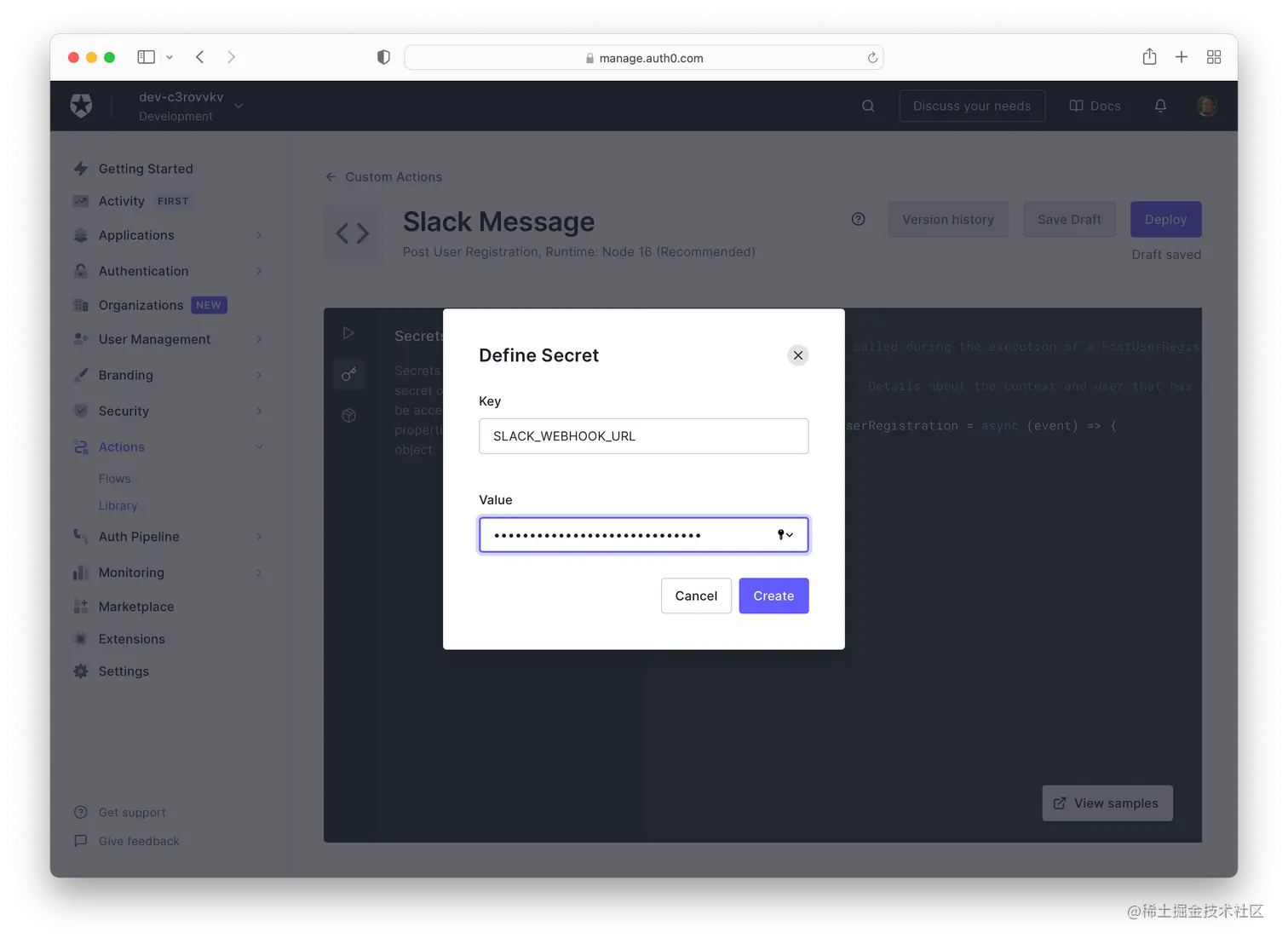Click the privacy shield icon in Safari toolbar

[383, 57]
